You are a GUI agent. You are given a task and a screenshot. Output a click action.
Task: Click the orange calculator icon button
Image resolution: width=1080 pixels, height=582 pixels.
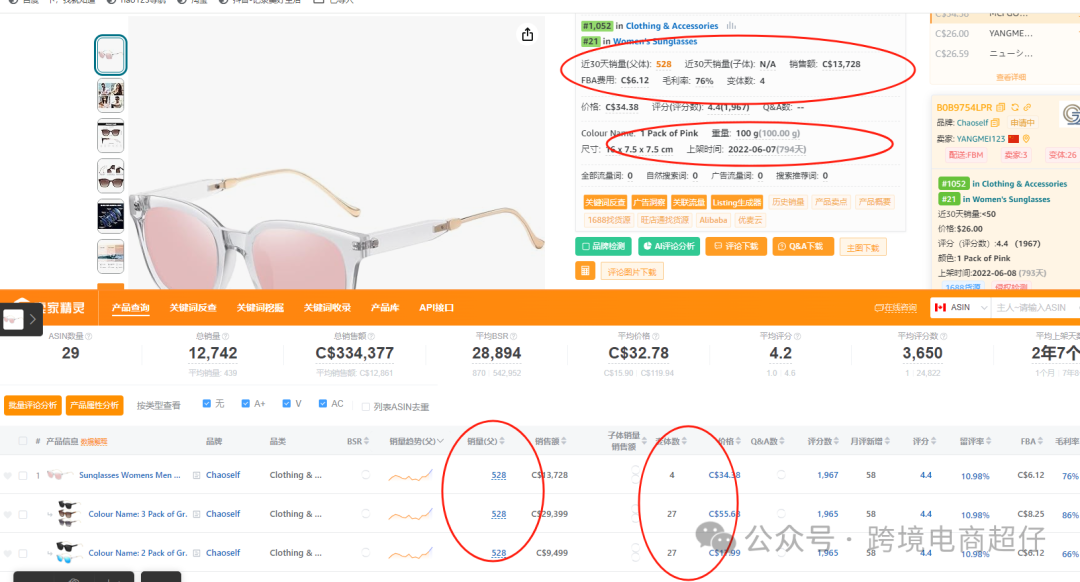(585, 271)
